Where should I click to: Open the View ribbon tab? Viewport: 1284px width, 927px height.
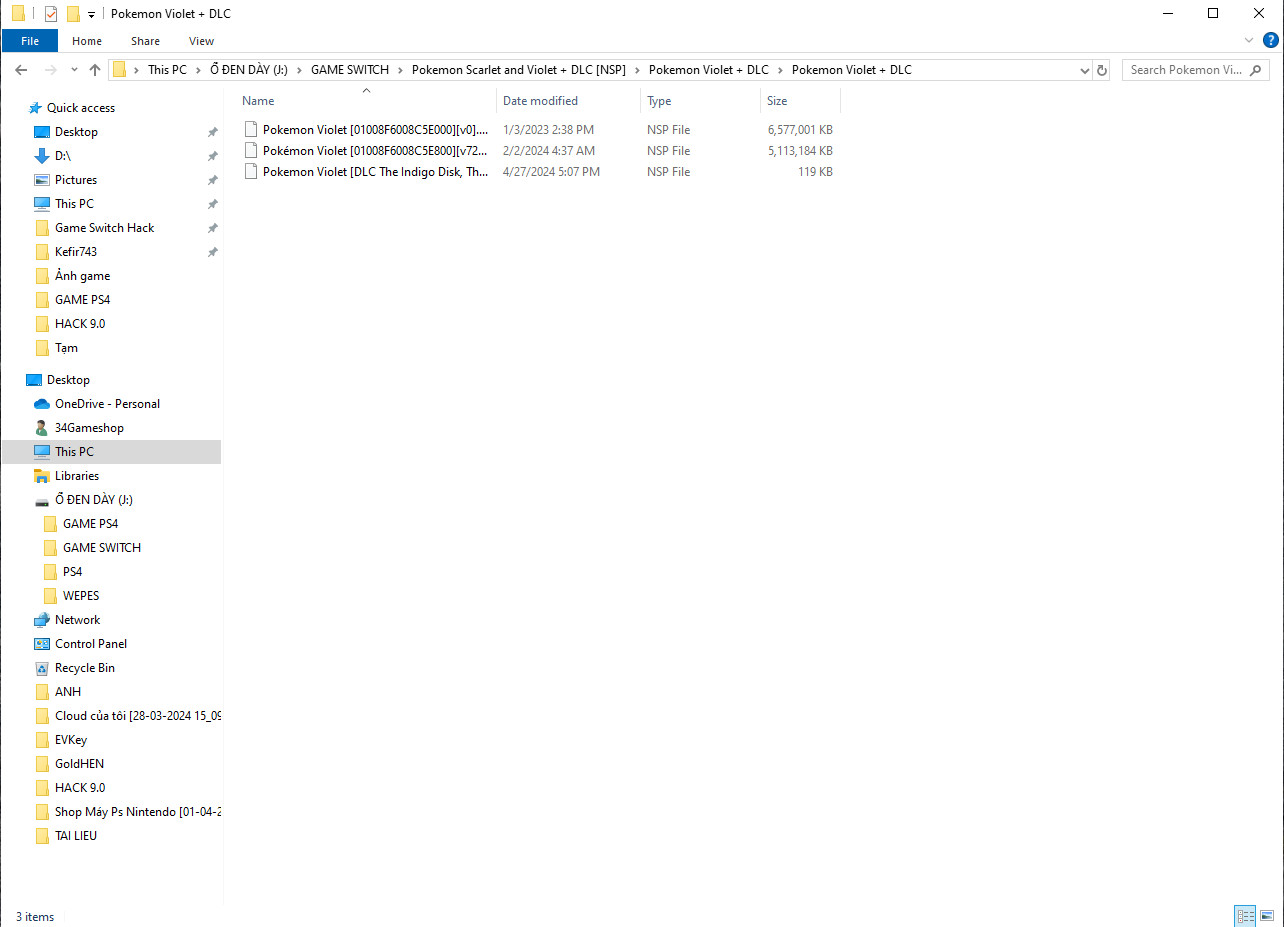point(201,41)
